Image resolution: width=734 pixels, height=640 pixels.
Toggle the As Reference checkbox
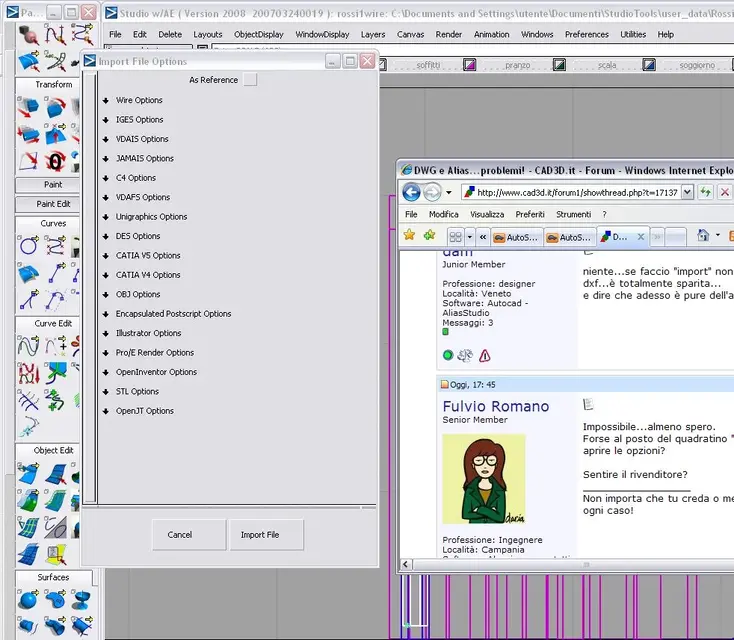click(x=250, y=80)
